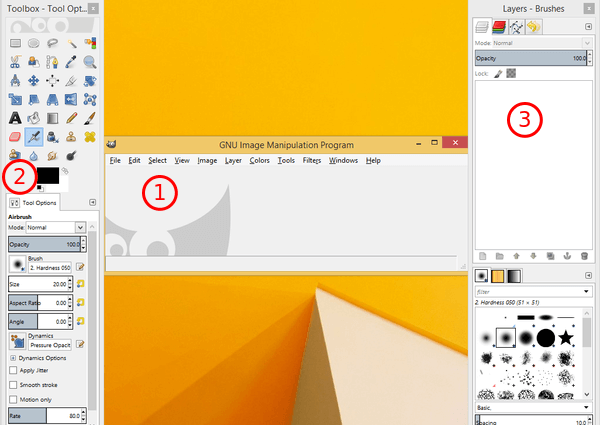
Task: Select the Perspective tool
Action: tap(52, 99)
